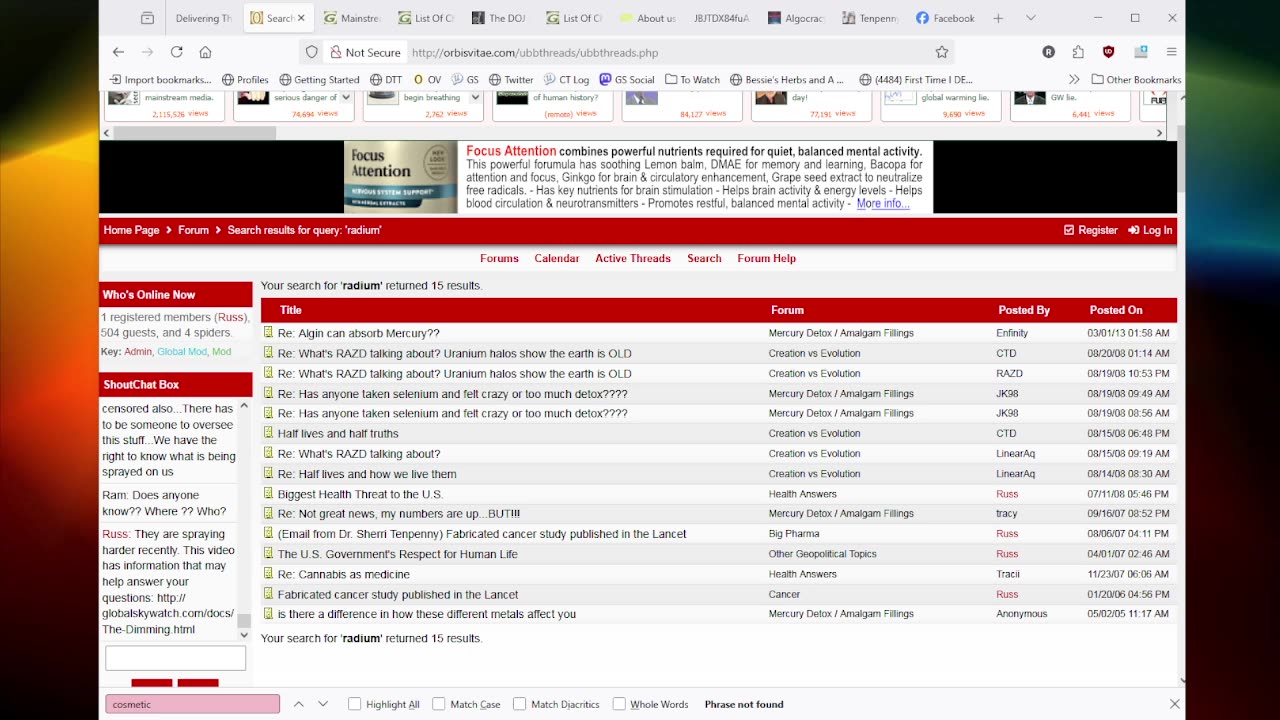The image size is (1280, 720).
Task: Open the Firefox hamburger menu
Action: pyautogui.click(x=1171, y=52)
